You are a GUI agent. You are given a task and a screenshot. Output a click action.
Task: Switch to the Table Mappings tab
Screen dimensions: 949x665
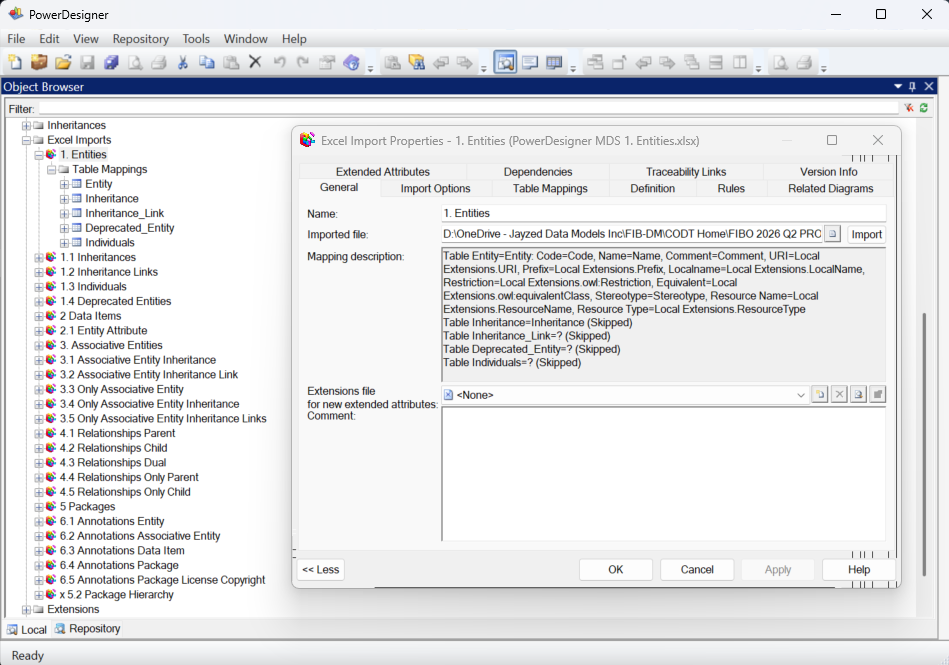(x=550, y=188)
